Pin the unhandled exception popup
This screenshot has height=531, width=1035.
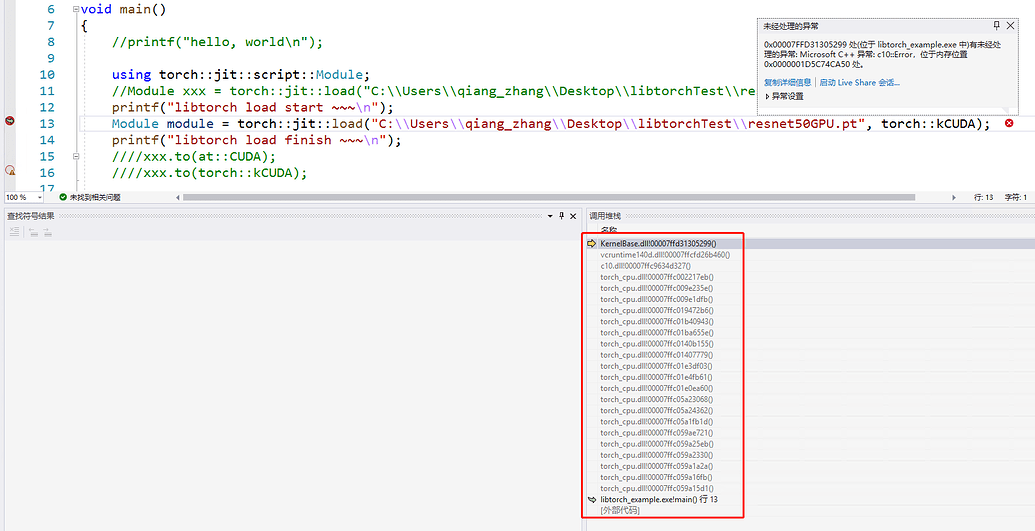pyautogui.click(x=996, y=25)
